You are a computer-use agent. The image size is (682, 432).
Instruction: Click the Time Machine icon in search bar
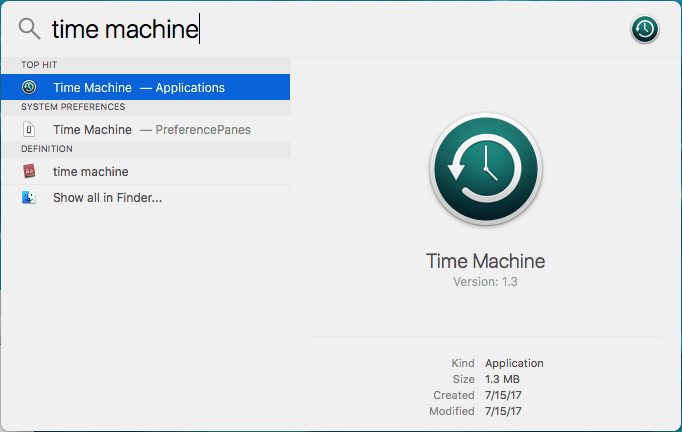click(645, 29)
